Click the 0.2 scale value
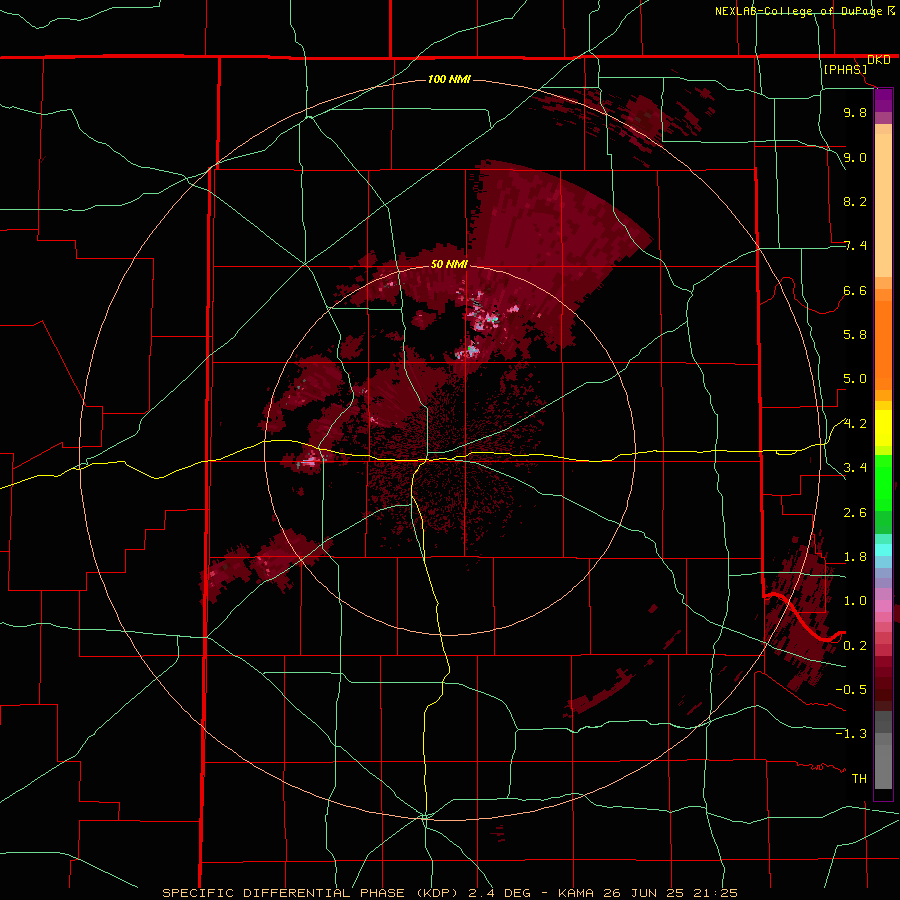Screen dimensions: 900x900 pyautogui.click(x=855, y=646)
